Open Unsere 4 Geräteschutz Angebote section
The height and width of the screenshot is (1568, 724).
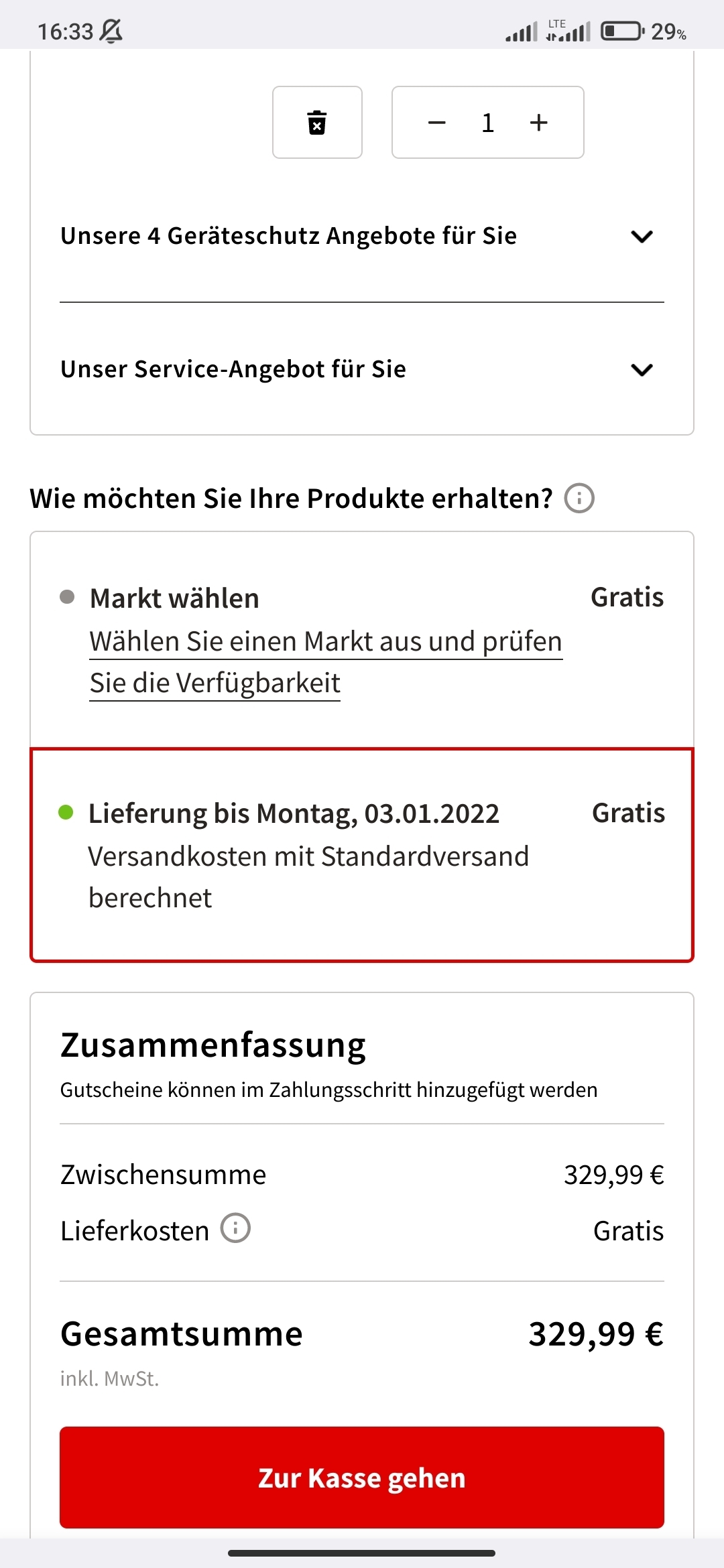362,236
